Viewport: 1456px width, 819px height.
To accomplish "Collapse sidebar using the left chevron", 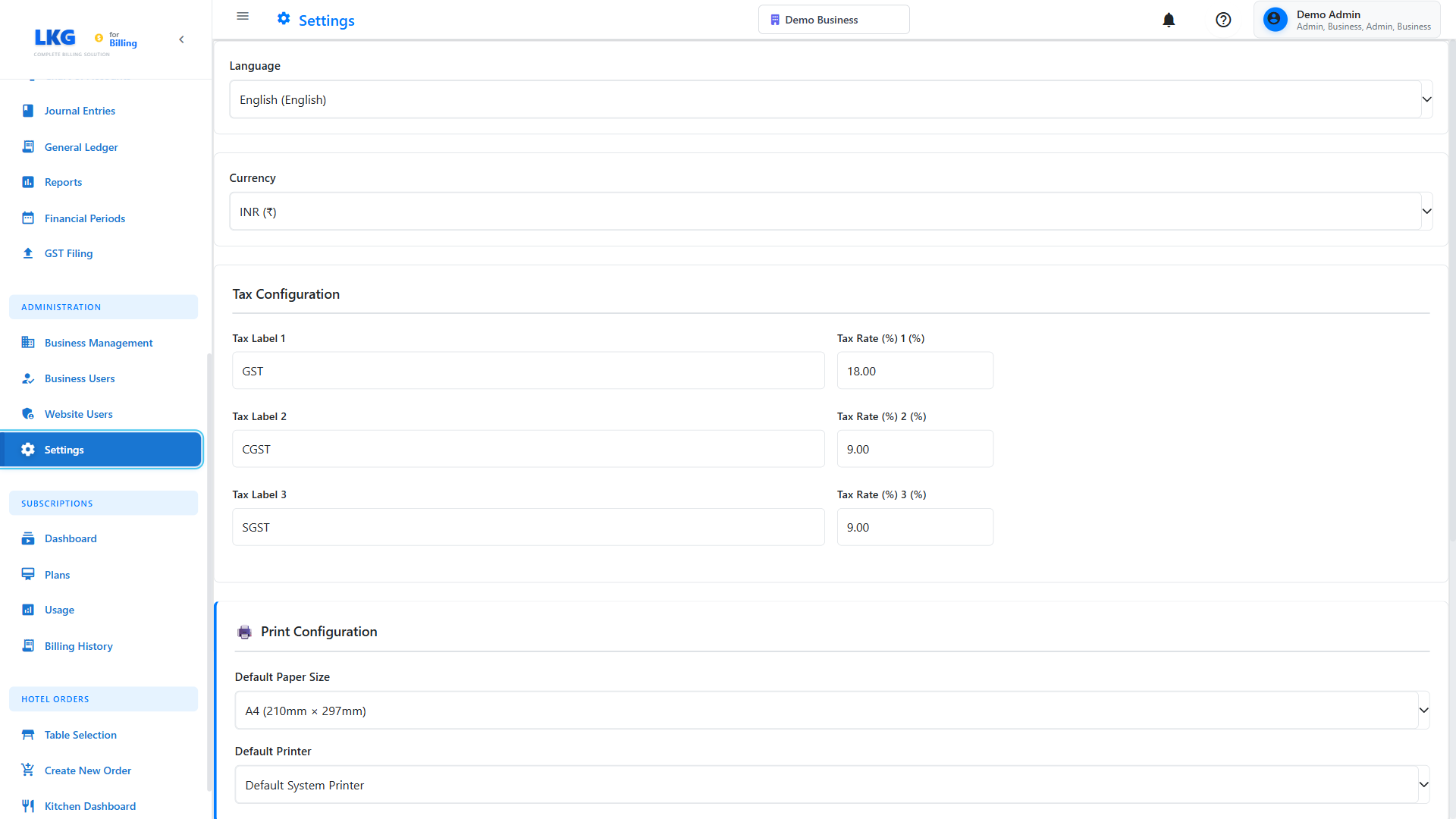I will (x=181, y=39).
